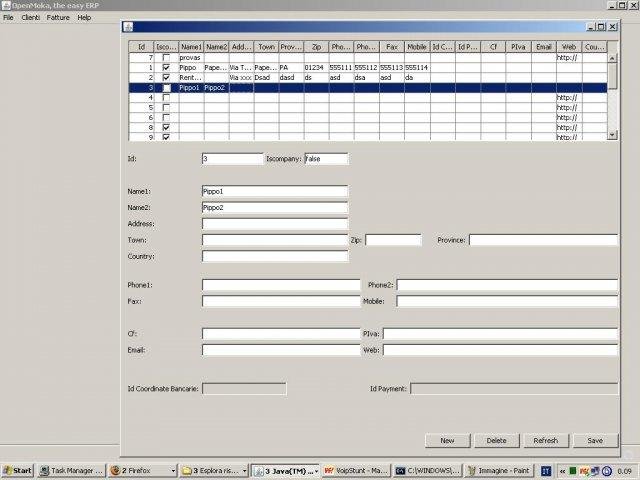Open the VoipStunt taskbar item
Viewport: 640px width, 480px height.
click(x=356, y=471)
